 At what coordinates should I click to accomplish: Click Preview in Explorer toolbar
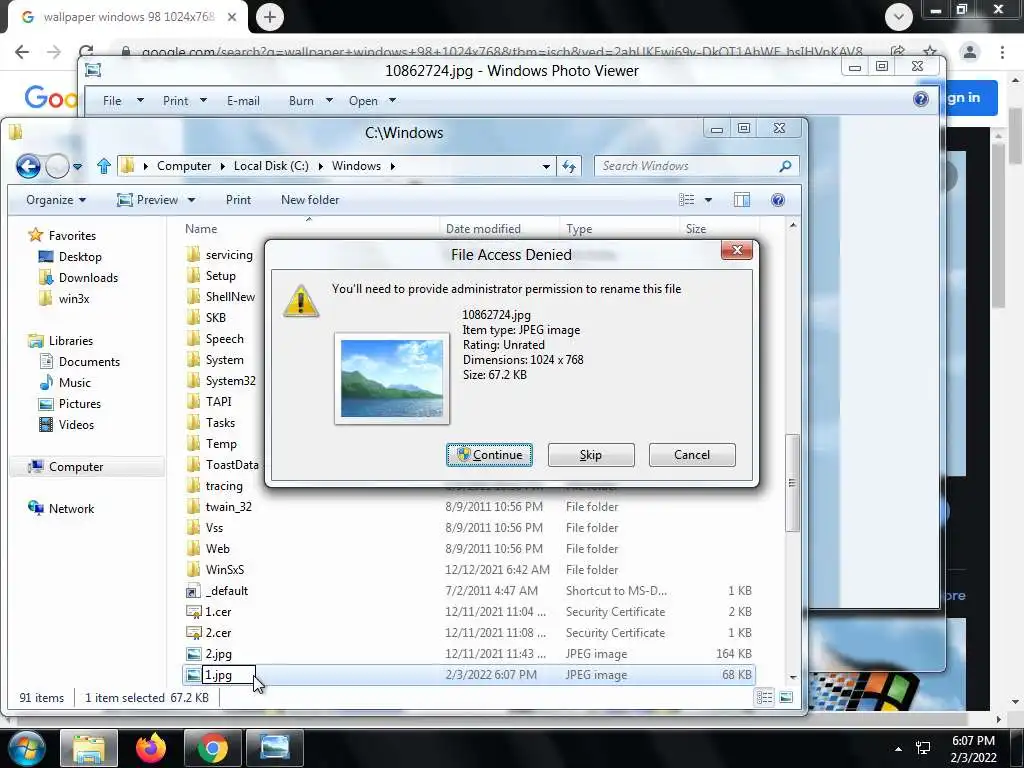tap(148, 200)
